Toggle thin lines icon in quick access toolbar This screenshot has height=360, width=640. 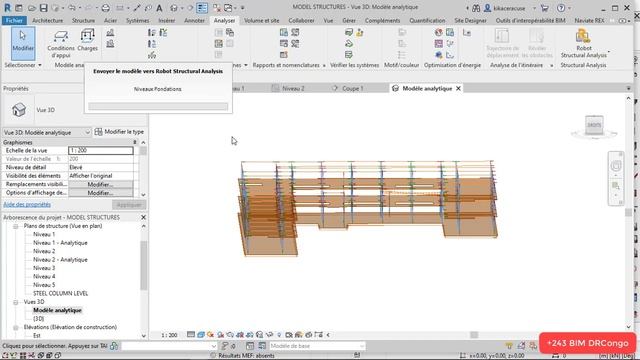click(x=202, y=8)
